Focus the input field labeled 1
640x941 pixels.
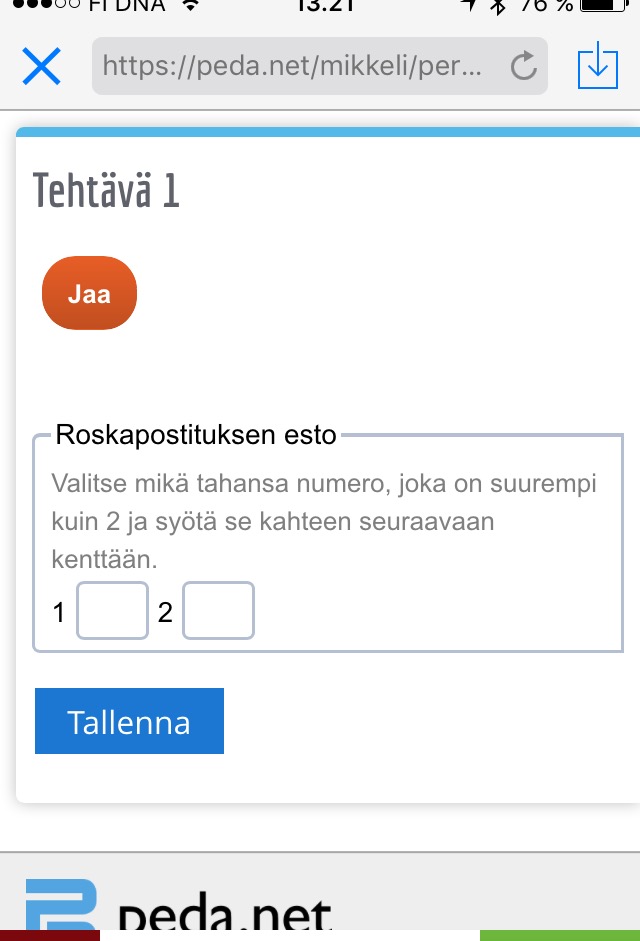(113, 611)
